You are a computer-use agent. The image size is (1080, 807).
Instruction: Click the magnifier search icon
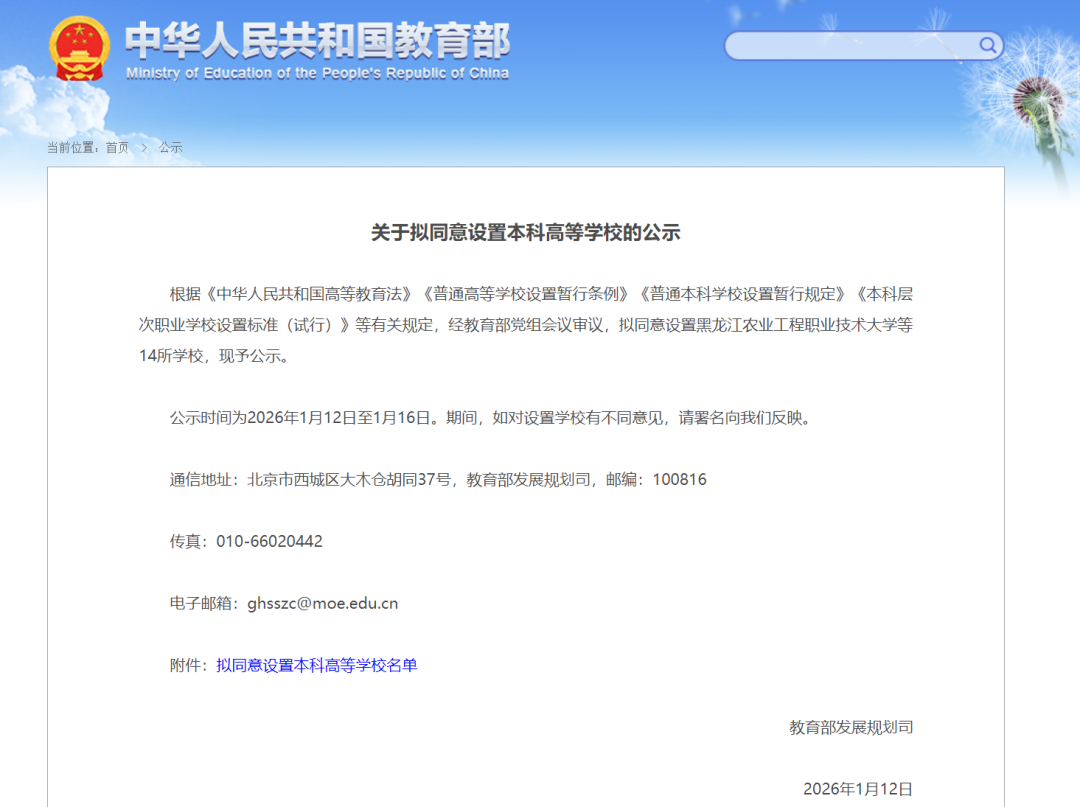[987, 46]
